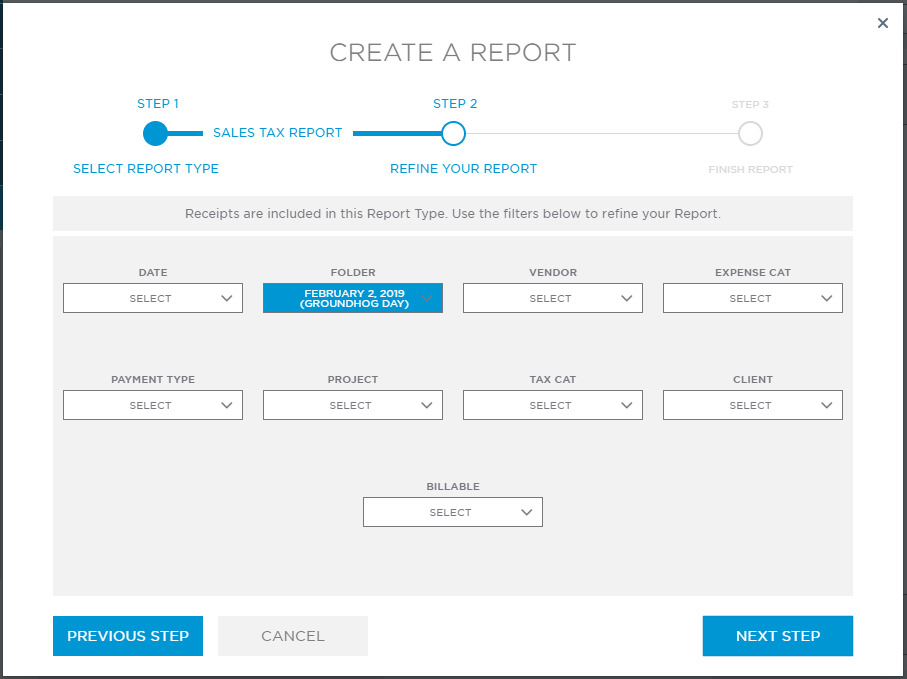The height and width of the screenshot is (679, 907).
Task: Open the BILLABLE filter dropdown
Action: tap(453, 511)
